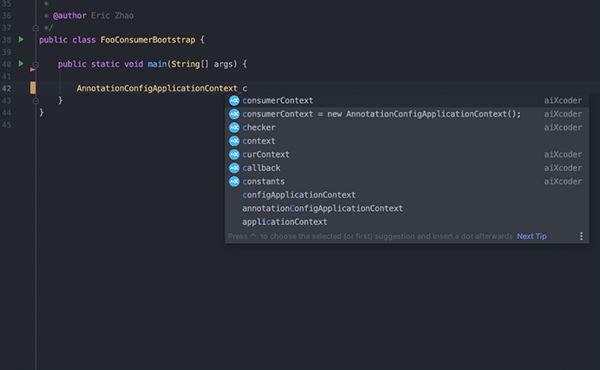Click aiXcoder icon beside consumerContext
Image resolution: width=600 pixels, height=370 pixels.
point(234,100)
